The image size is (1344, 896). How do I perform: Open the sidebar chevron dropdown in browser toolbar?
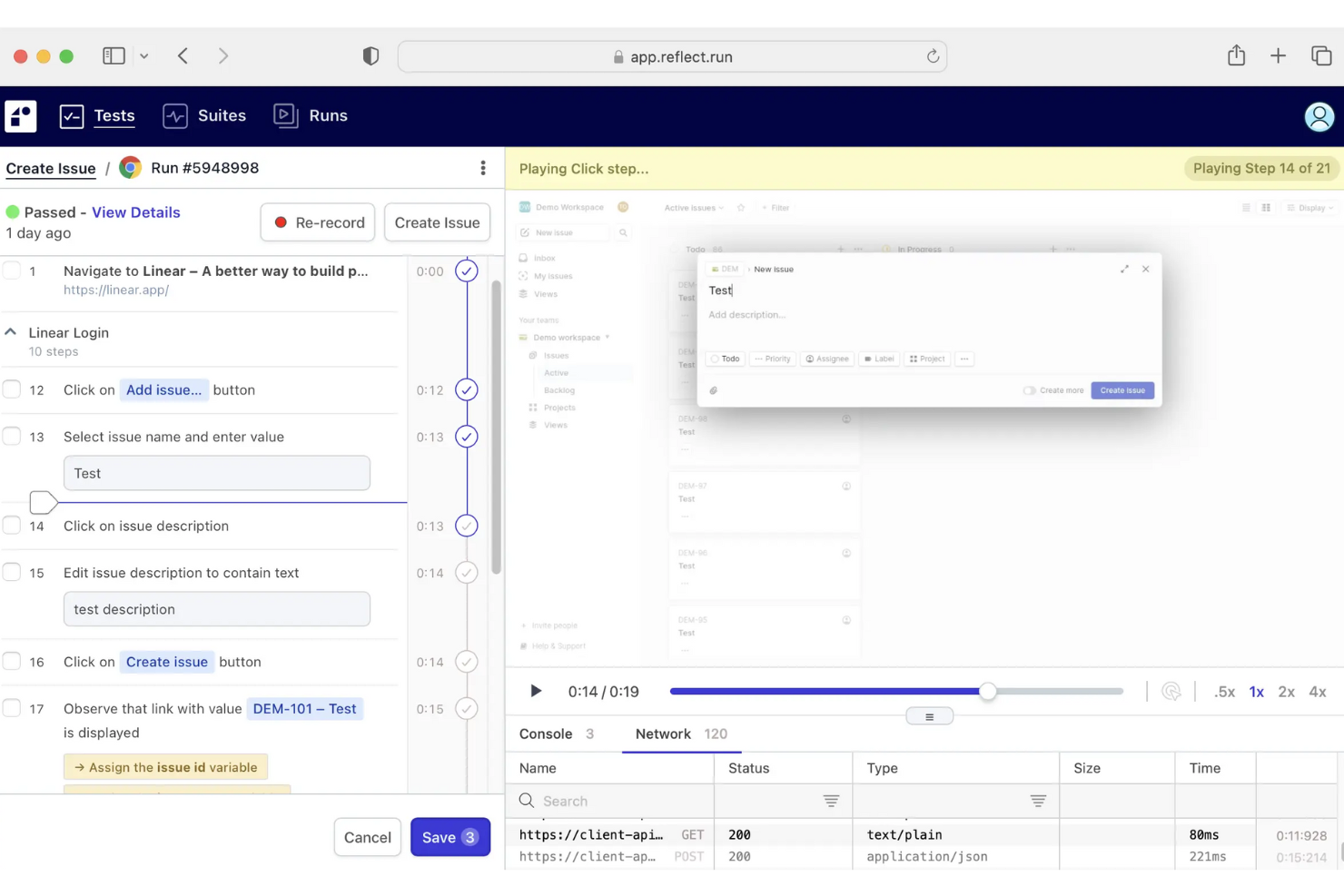(x=145, y=55)
